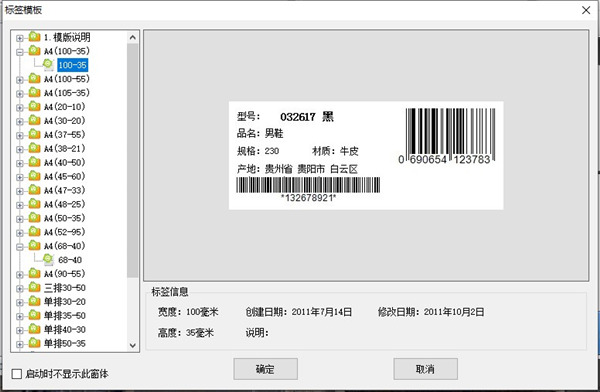Screen dimensions: 600x392
Task: Select 单排30-20 folder label
Action: [65, 302]
